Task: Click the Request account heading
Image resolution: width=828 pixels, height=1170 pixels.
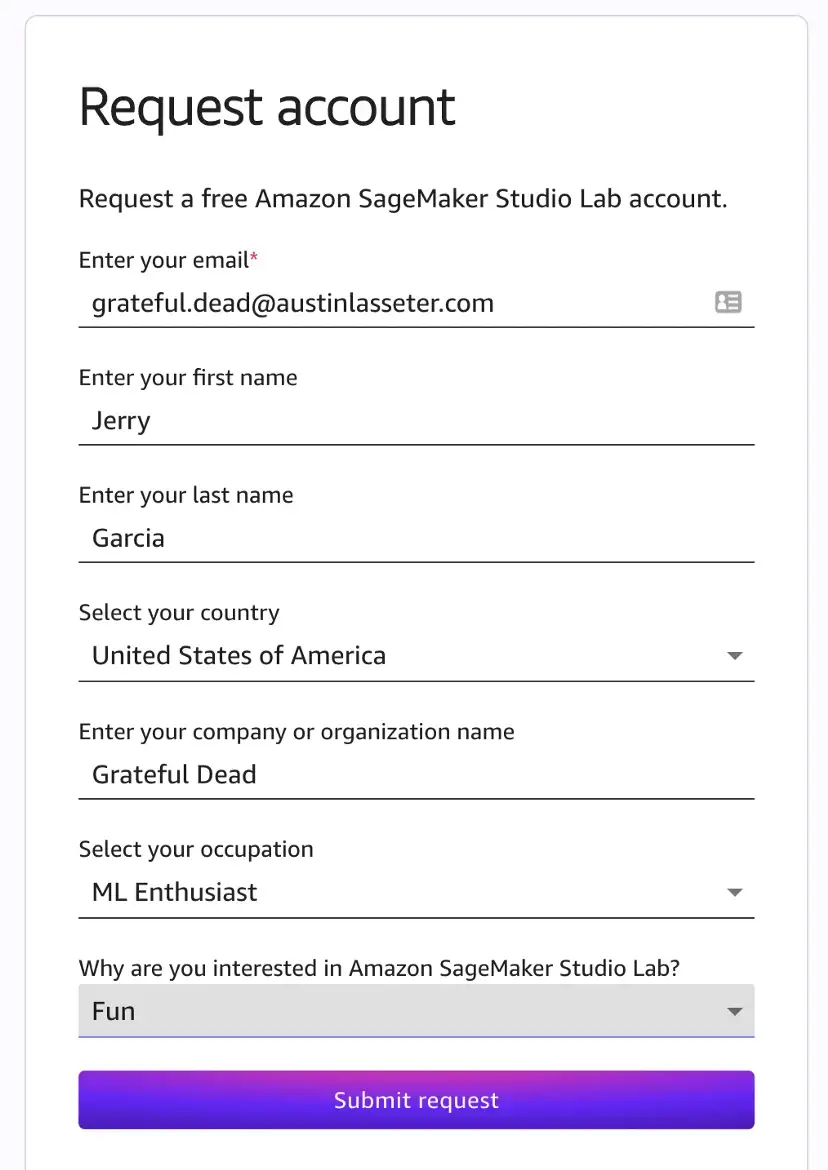Action: [x=267, y=108]
